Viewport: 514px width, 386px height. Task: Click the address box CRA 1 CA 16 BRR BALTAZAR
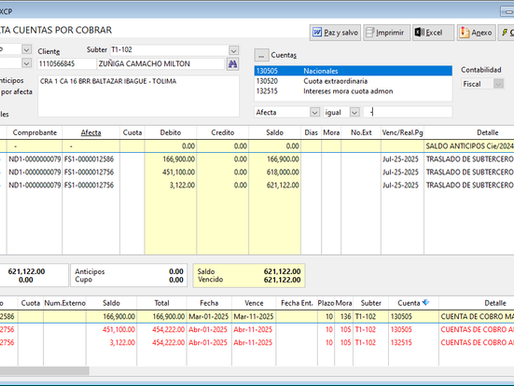pyautogui.click(x=138, y=96)
